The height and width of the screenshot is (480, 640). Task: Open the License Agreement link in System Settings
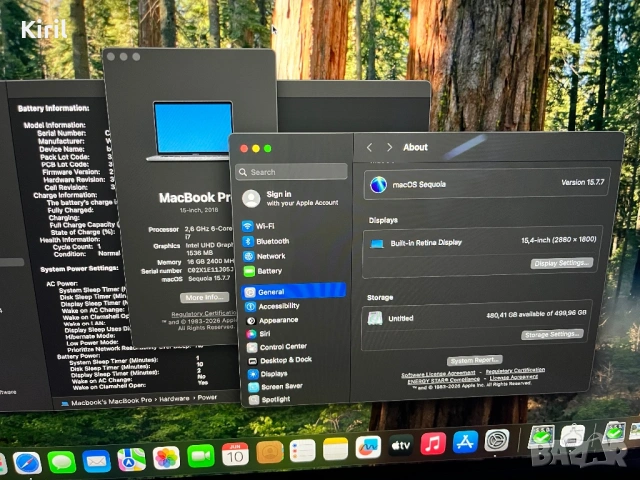(513, 378)
